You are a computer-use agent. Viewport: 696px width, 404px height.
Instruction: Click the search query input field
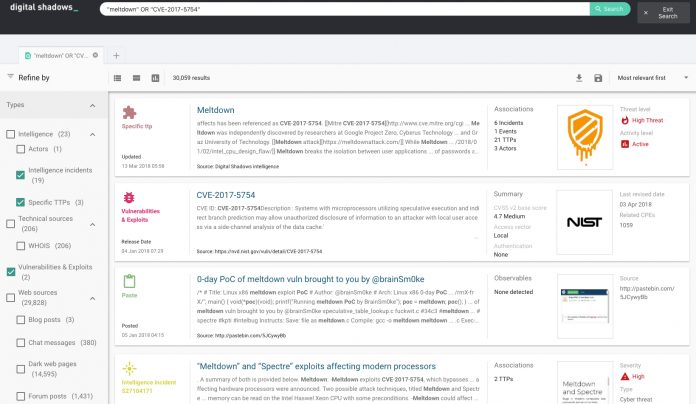(x=345, y=9)
